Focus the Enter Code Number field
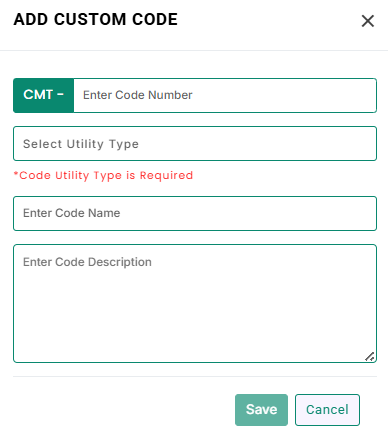 click(x=225, y=95)
